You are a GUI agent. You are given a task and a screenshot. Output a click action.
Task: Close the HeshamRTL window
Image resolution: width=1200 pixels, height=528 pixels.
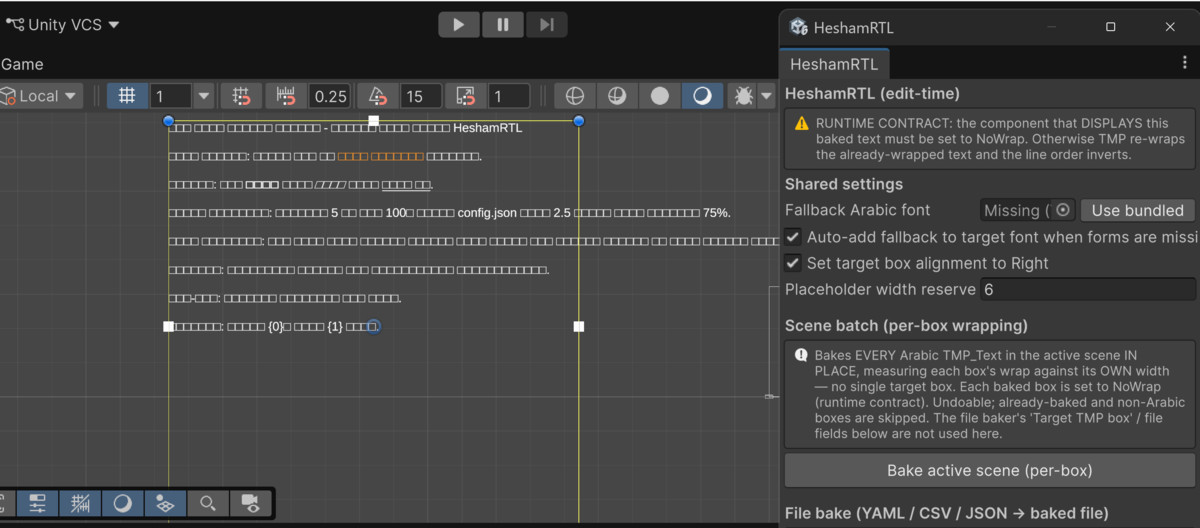1170,27
